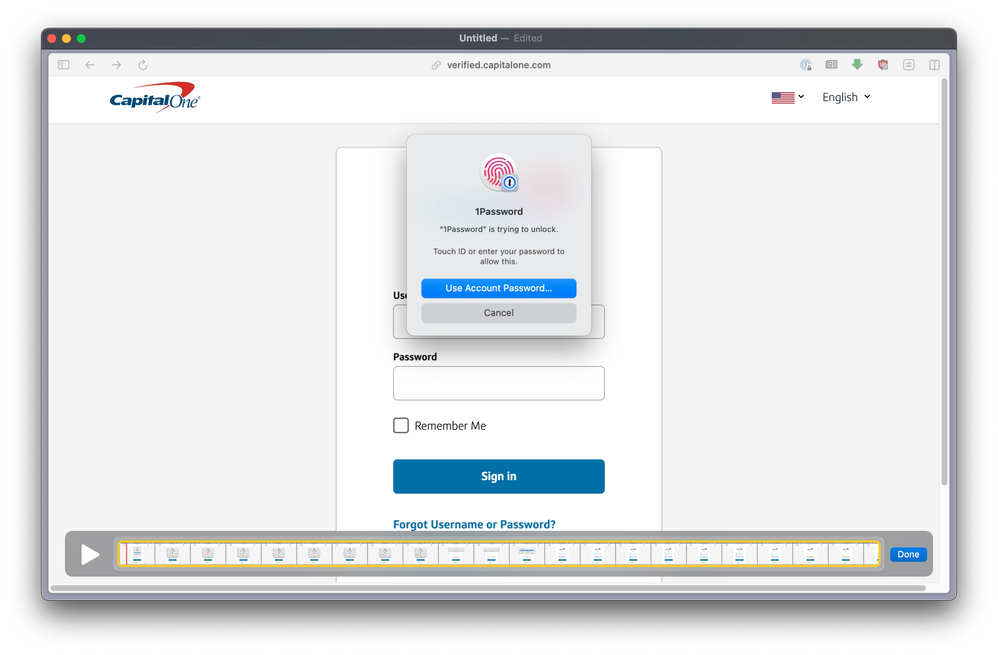Click the gray keyboard-style extension icon
This screenshot has height=655, width=998.
click(831, 64)
